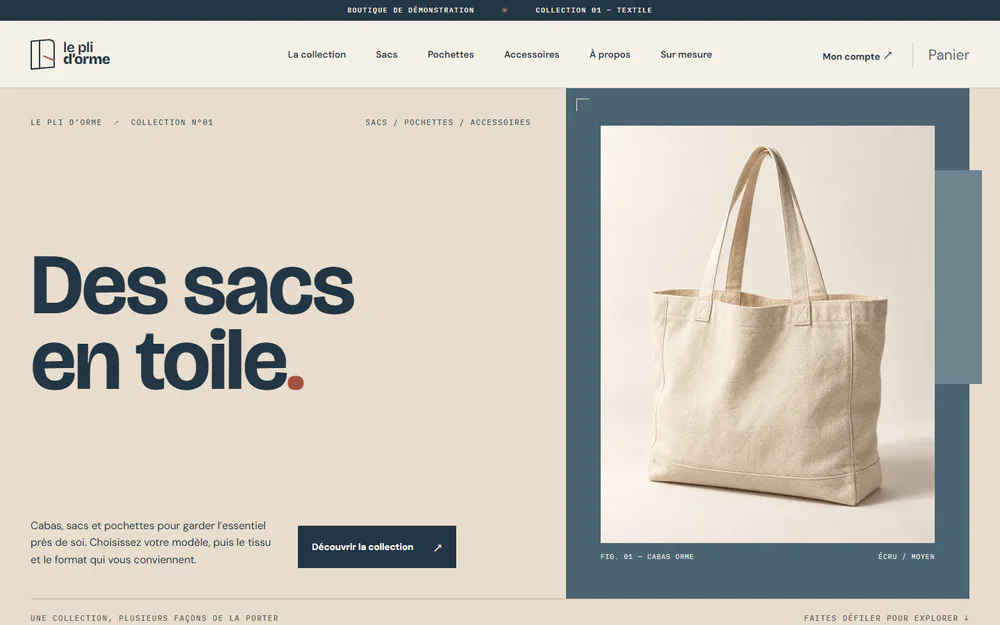Click the paragraph starting "Cabas, sacs et pochettes"

coord(151,543)
